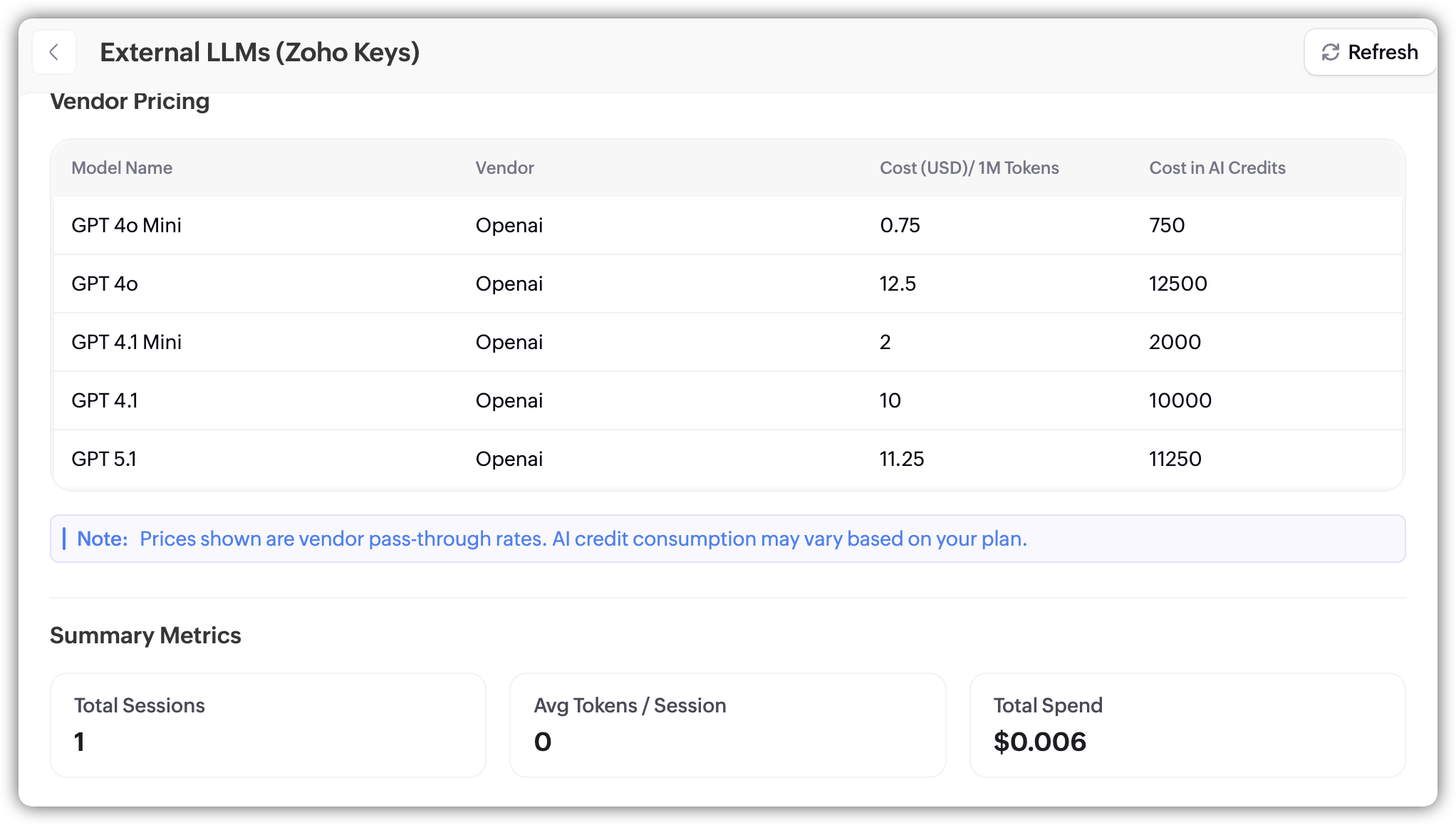Click the Summary Metrics heading

(x=145, y=635)
